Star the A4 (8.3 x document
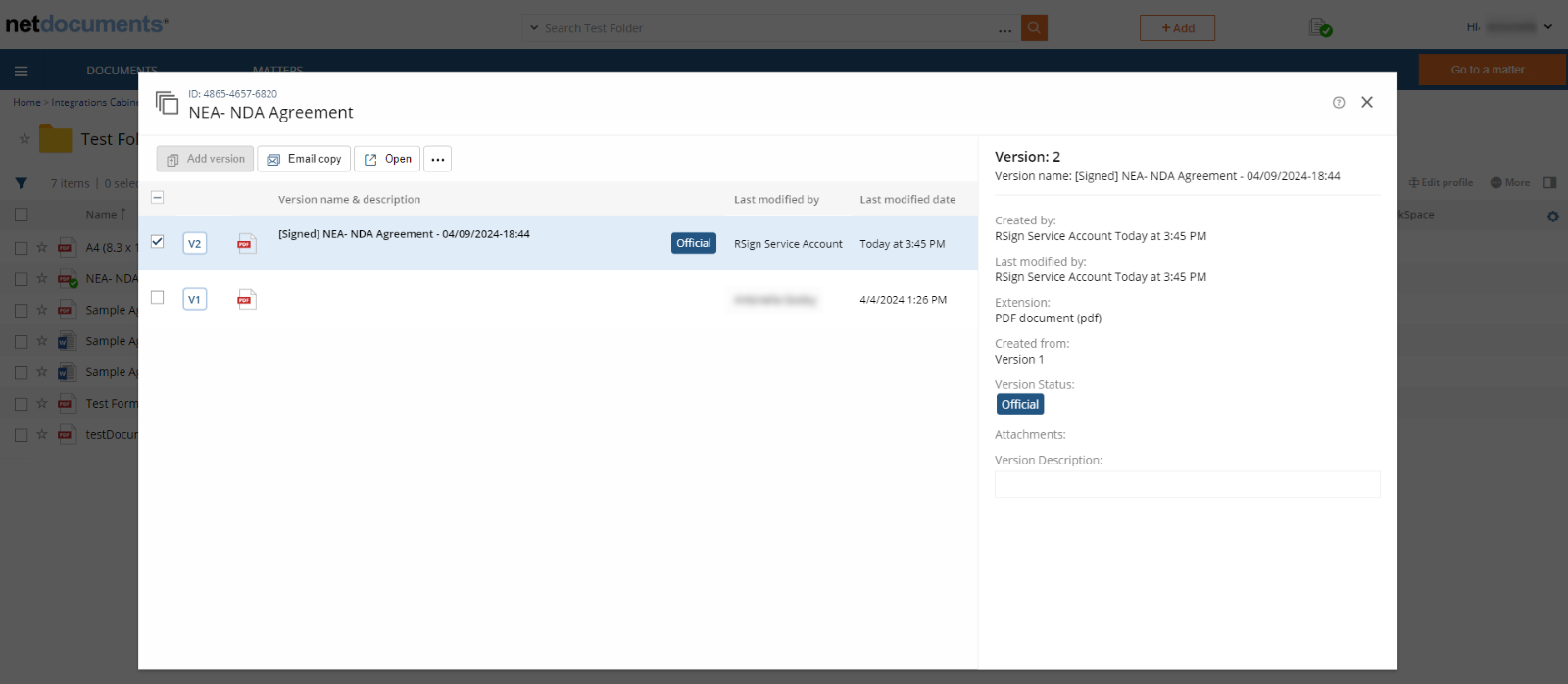Screen dimensions: 1568x684 coord(41,248)
